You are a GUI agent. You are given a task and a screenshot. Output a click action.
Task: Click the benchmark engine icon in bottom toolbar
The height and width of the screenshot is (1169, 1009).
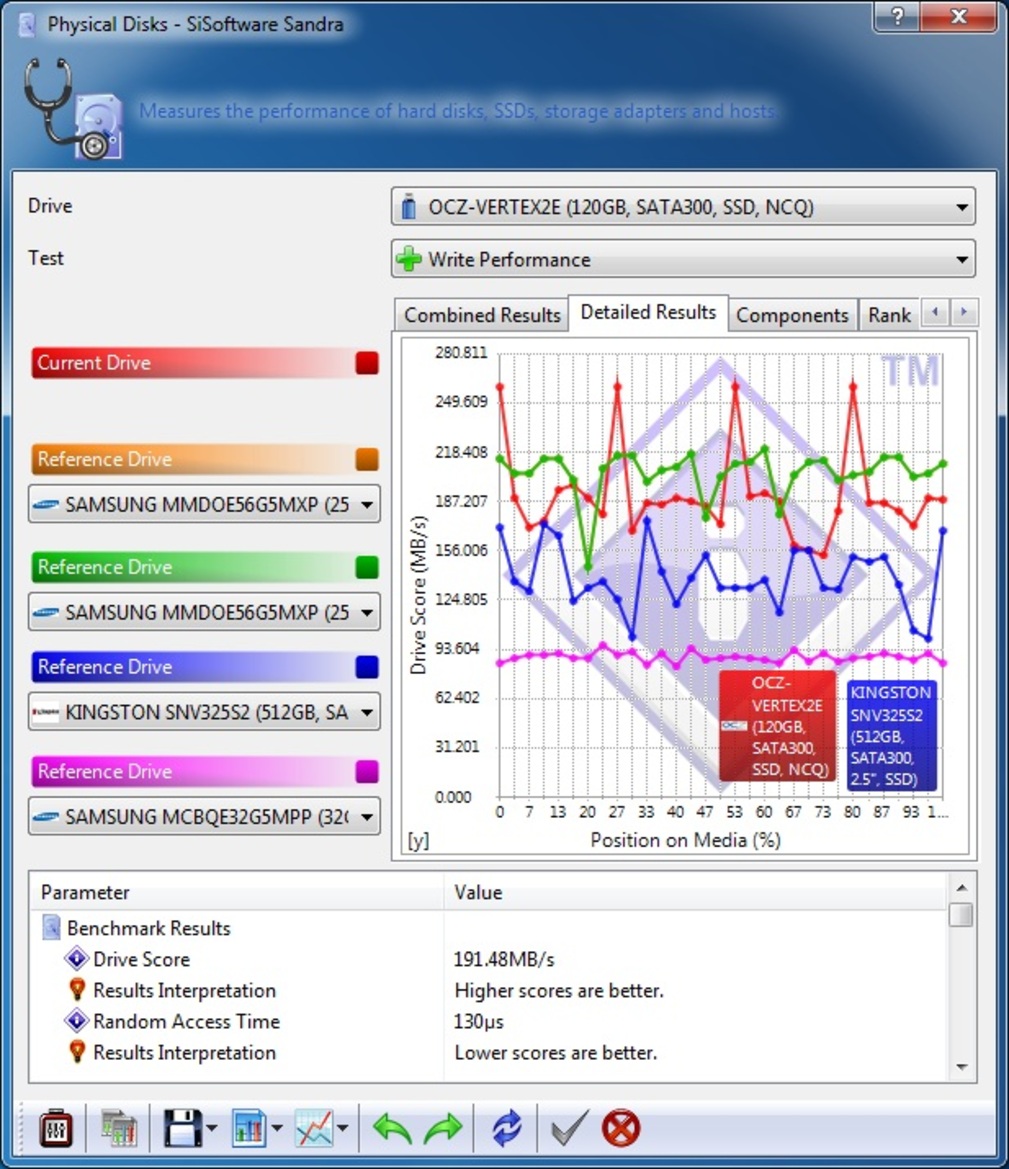(56, 1128)
